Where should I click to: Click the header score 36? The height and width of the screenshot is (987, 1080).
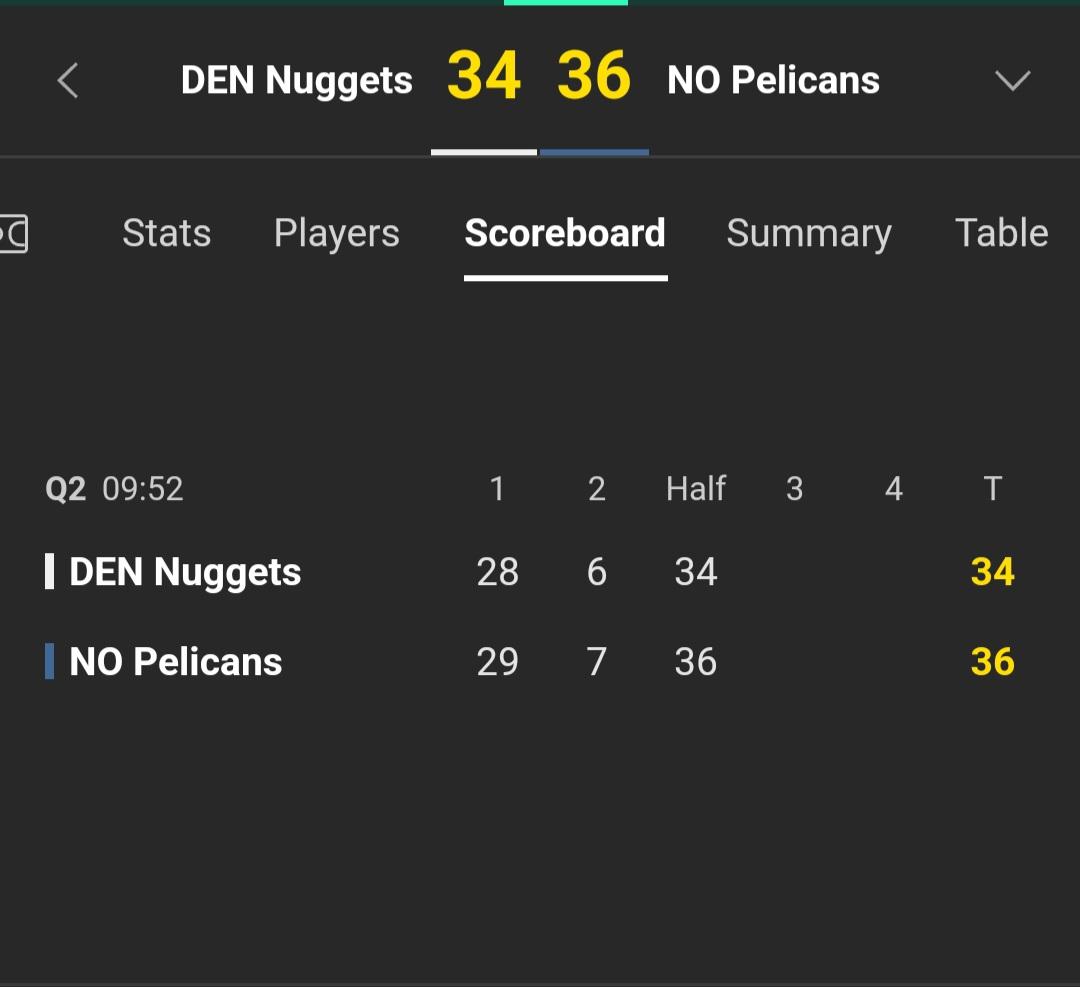[x=594, y=76]
